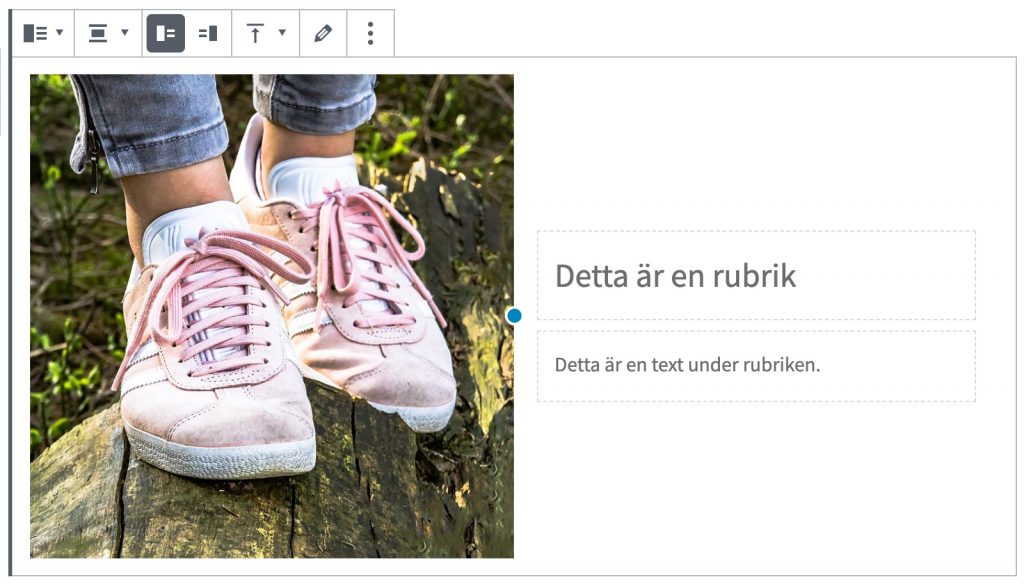Select show media on left
The height and width of the screenshot is (584, 1024).
pos(166,33)
